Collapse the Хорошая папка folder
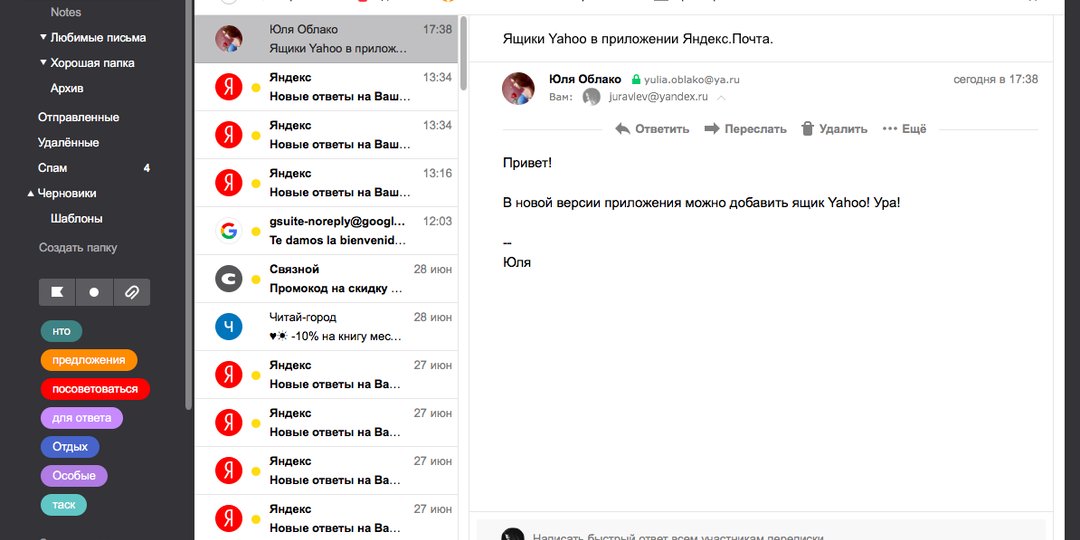Viewport: 1080px width, 540px height. (x=43, y=63)
